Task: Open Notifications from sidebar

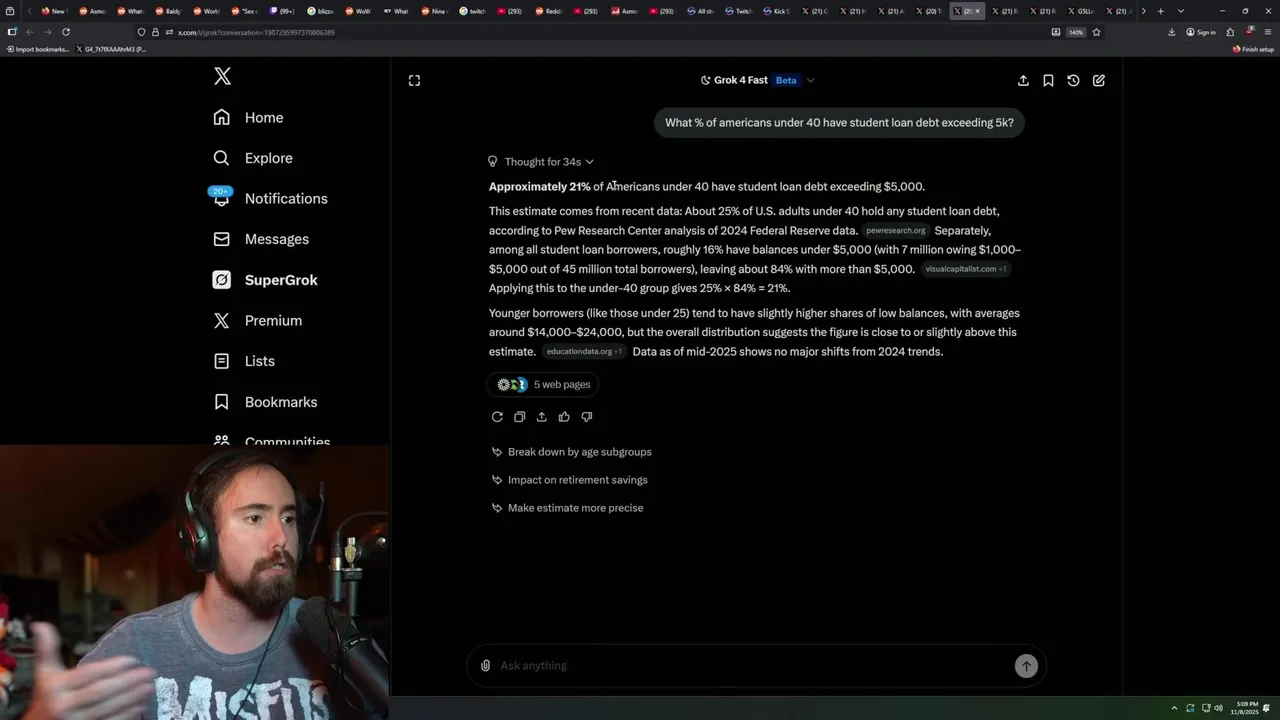Action: pos(270,198)
